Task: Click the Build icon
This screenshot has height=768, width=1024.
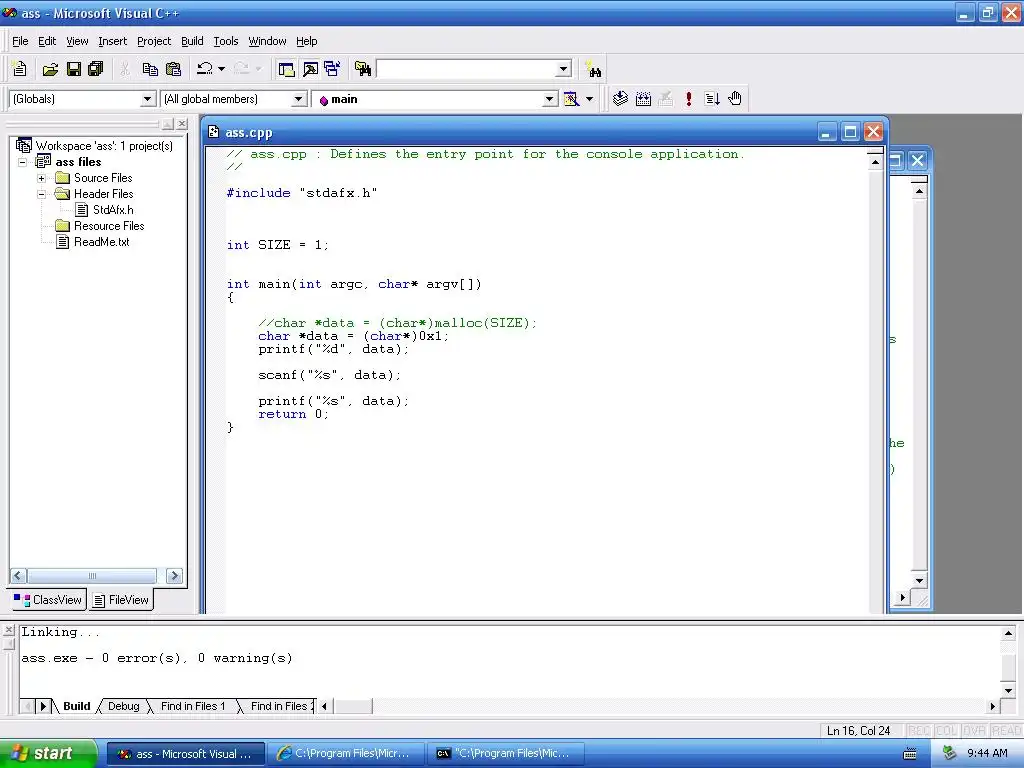Action: (643, 99)
